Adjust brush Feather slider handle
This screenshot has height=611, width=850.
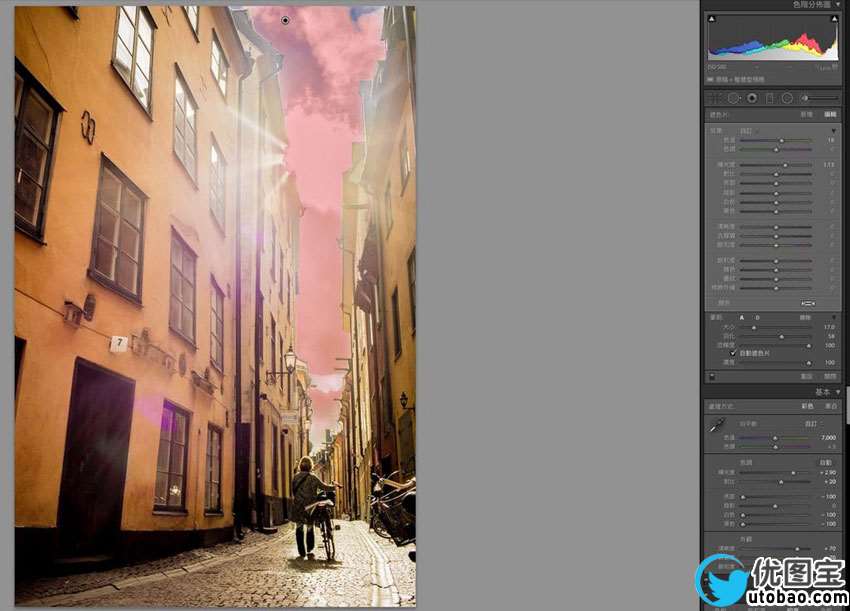(781, 337)
